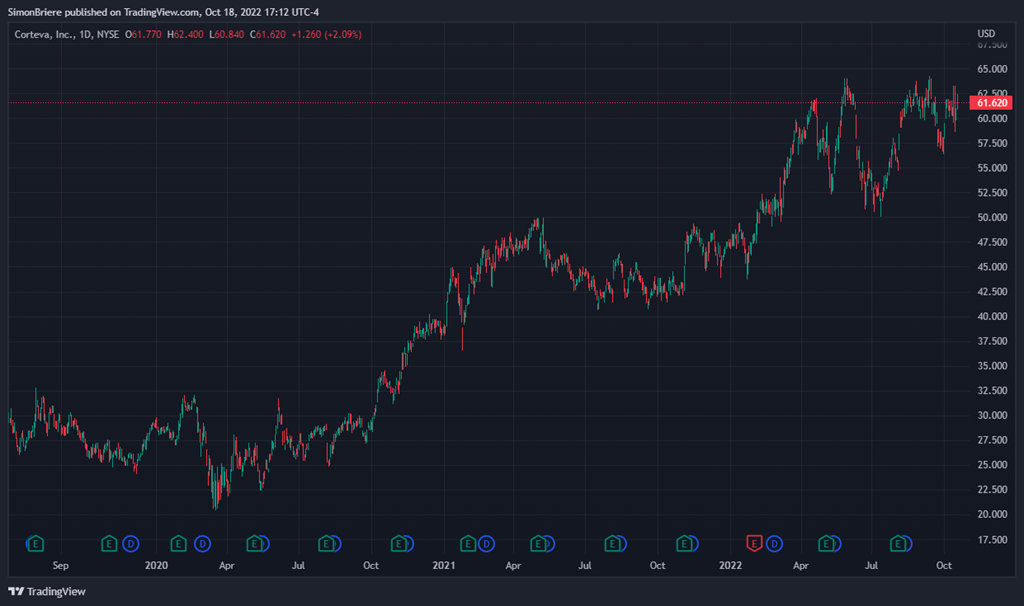
Task: Click the blue dividend marker right of 2021
Action: click(486, 543)
